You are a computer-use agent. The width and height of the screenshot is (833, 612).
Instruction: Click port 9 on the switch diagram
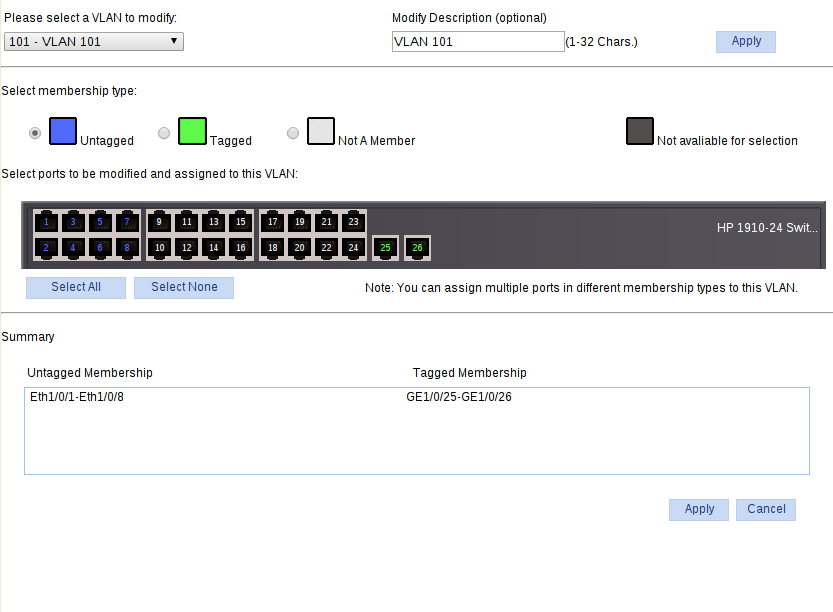pos(159,222)
